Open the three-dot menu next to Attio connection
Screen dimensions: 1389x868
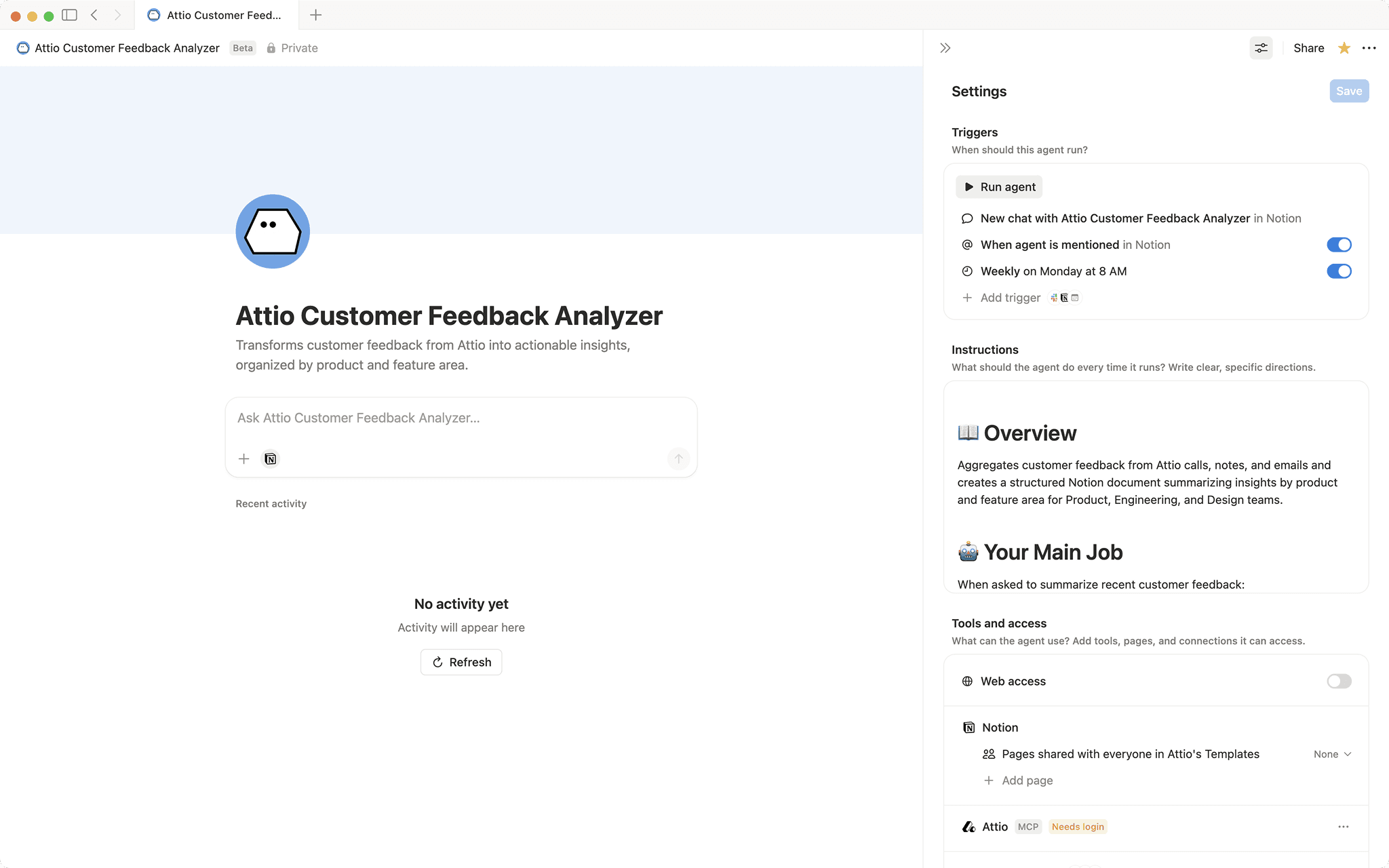click(x=1344, y=827)
